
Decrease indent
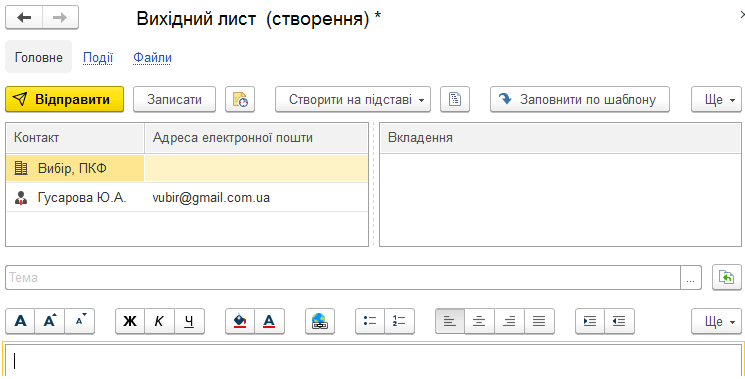tap(619, 322)
